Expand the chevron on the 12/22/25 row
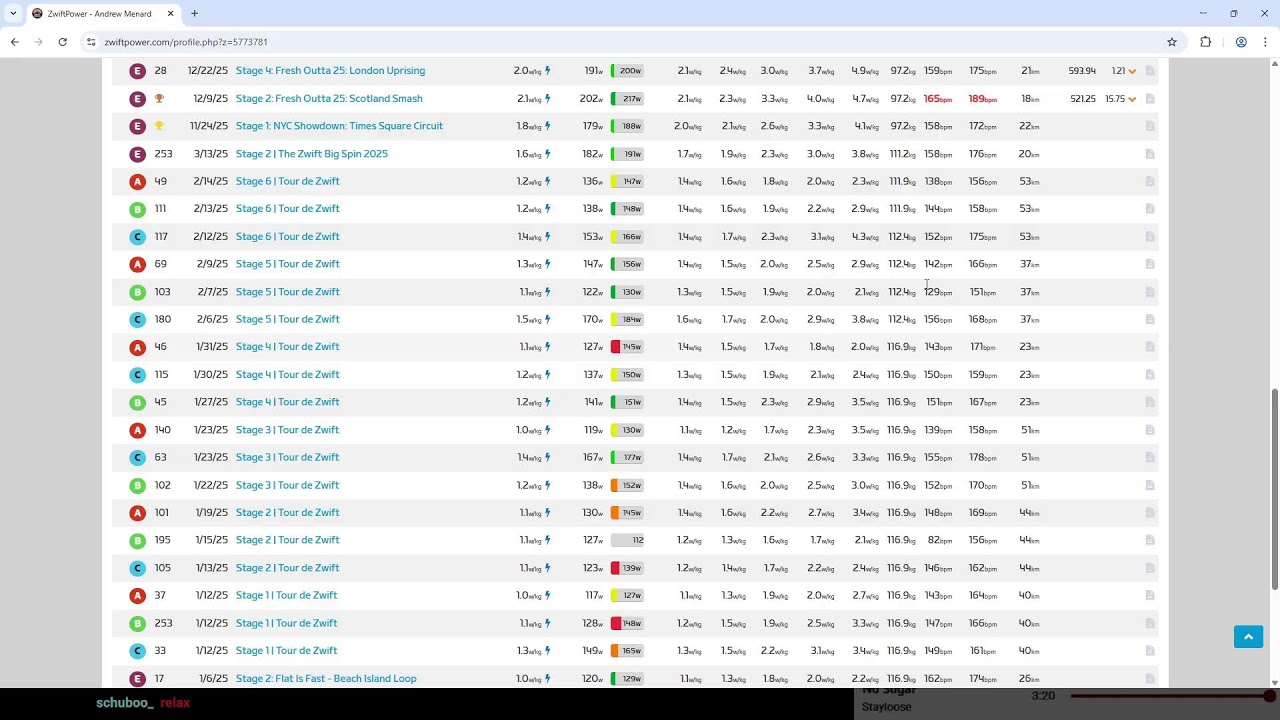The height and width of the screenshot is (720, 1280). pyautogui.click(x=1132, y=71)
